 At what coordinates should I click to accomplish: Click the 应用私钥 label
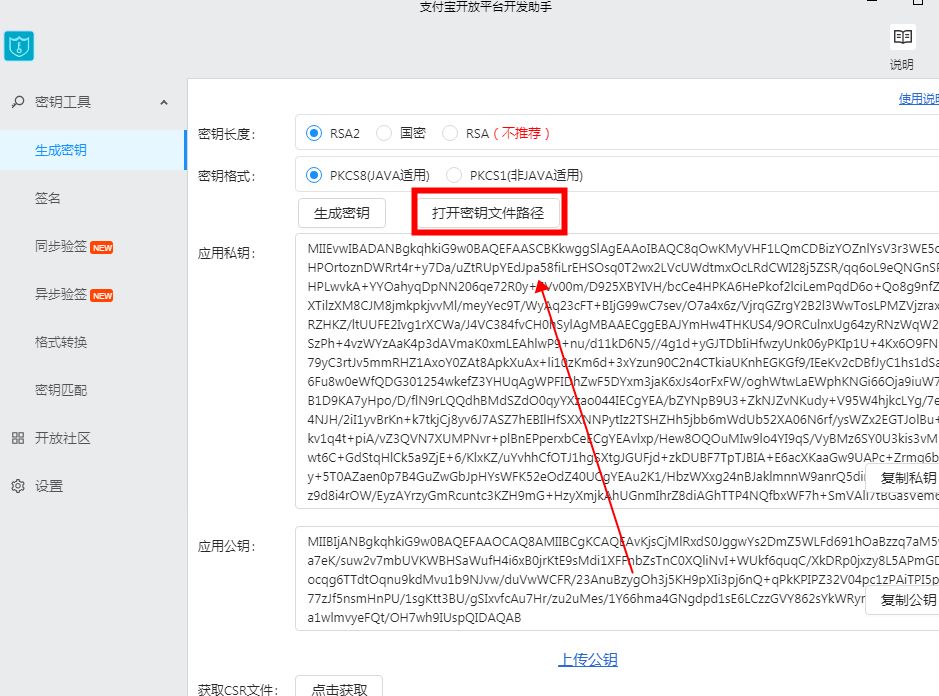pyautogui.click(x=227, y=253)
